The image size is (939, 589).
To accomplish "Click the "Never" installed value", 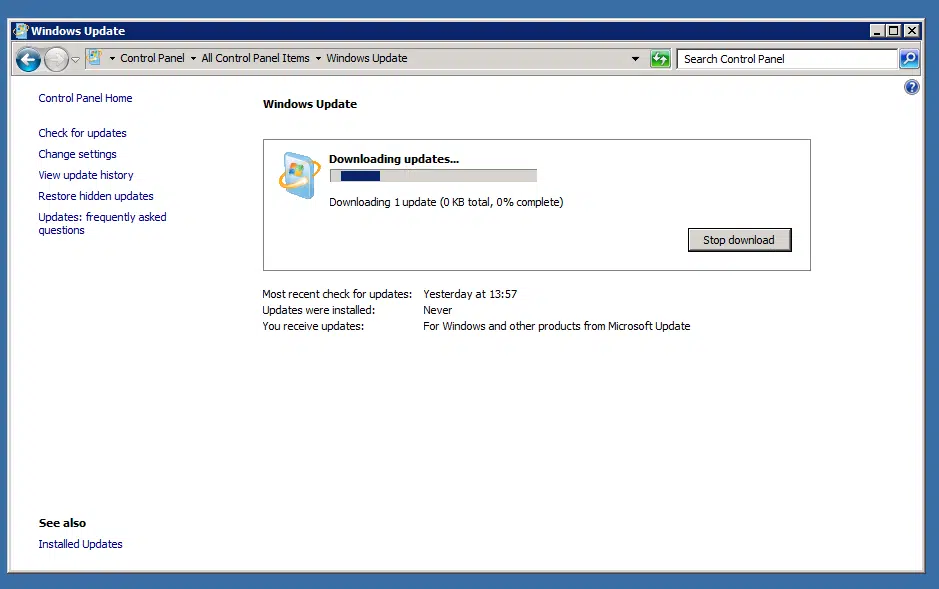I will pos(438,310).
